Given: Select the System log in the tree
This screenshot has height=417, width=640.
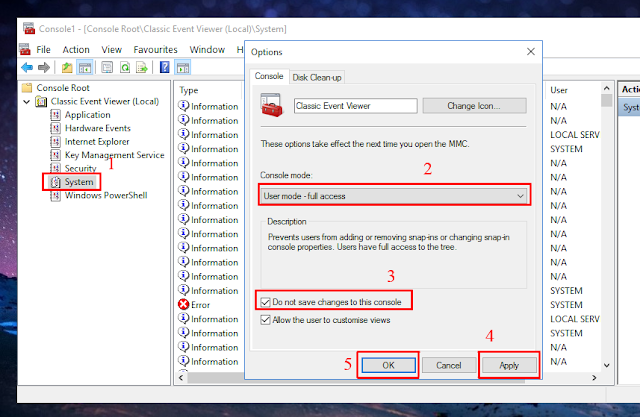Looking at the screenshot, I should tap(79, 182).
